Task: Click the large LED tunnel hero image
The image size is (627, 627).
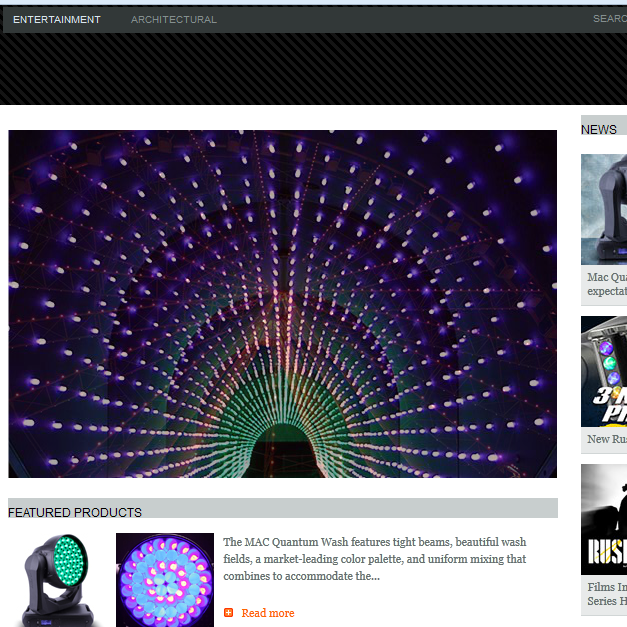Action: pyautogui.click(x=282, y=250)
